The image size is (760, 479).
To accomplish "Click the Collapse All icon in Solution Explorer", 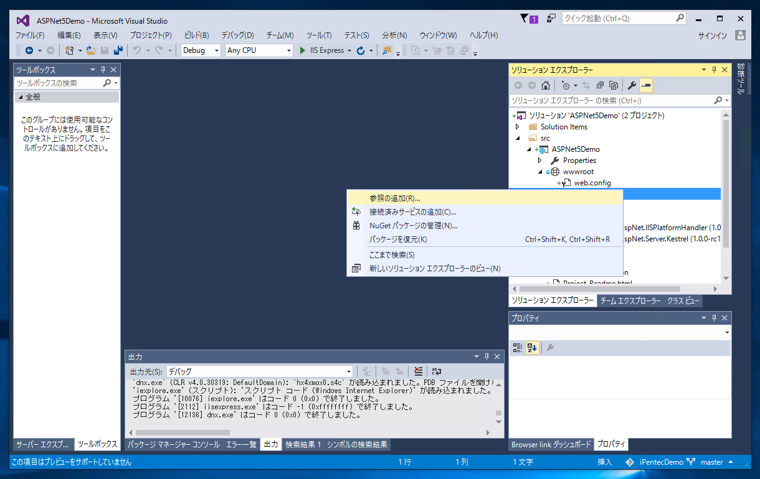I will coord(600,85).
